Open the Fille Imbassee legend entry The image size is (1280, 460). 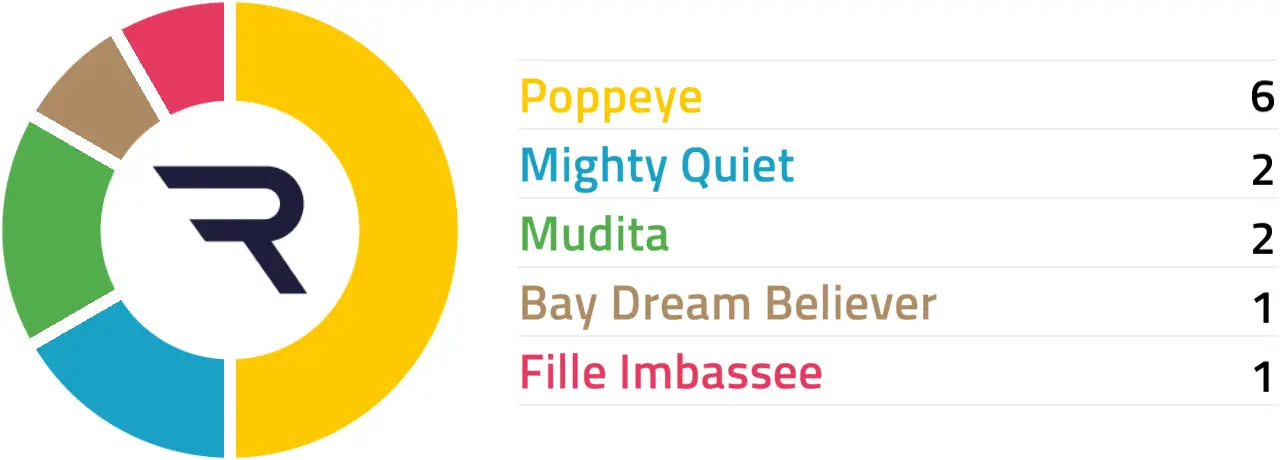[x=671, y=373]
